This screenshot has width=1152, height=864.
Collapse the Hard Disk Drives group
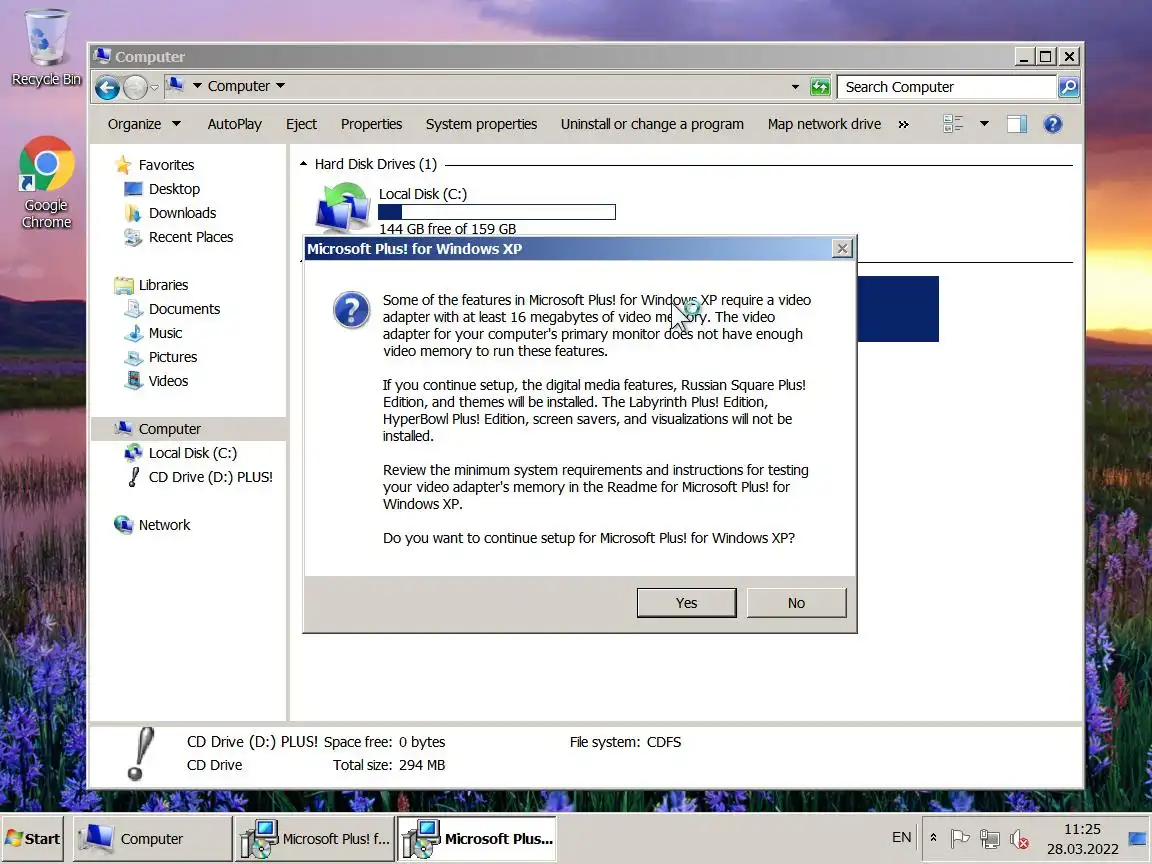pyautogui.click(x=303, y=164)
